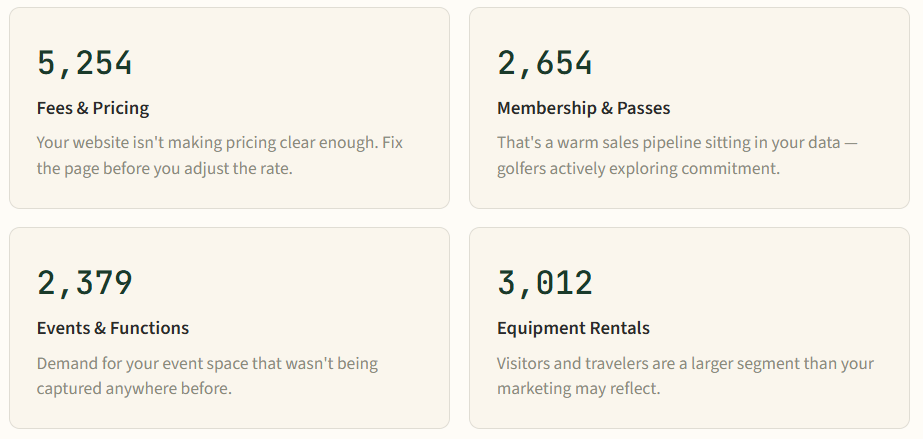This screenshot has width=923, height=439.
Task: Click the pricing clarity description text
Action: point(220,155)
